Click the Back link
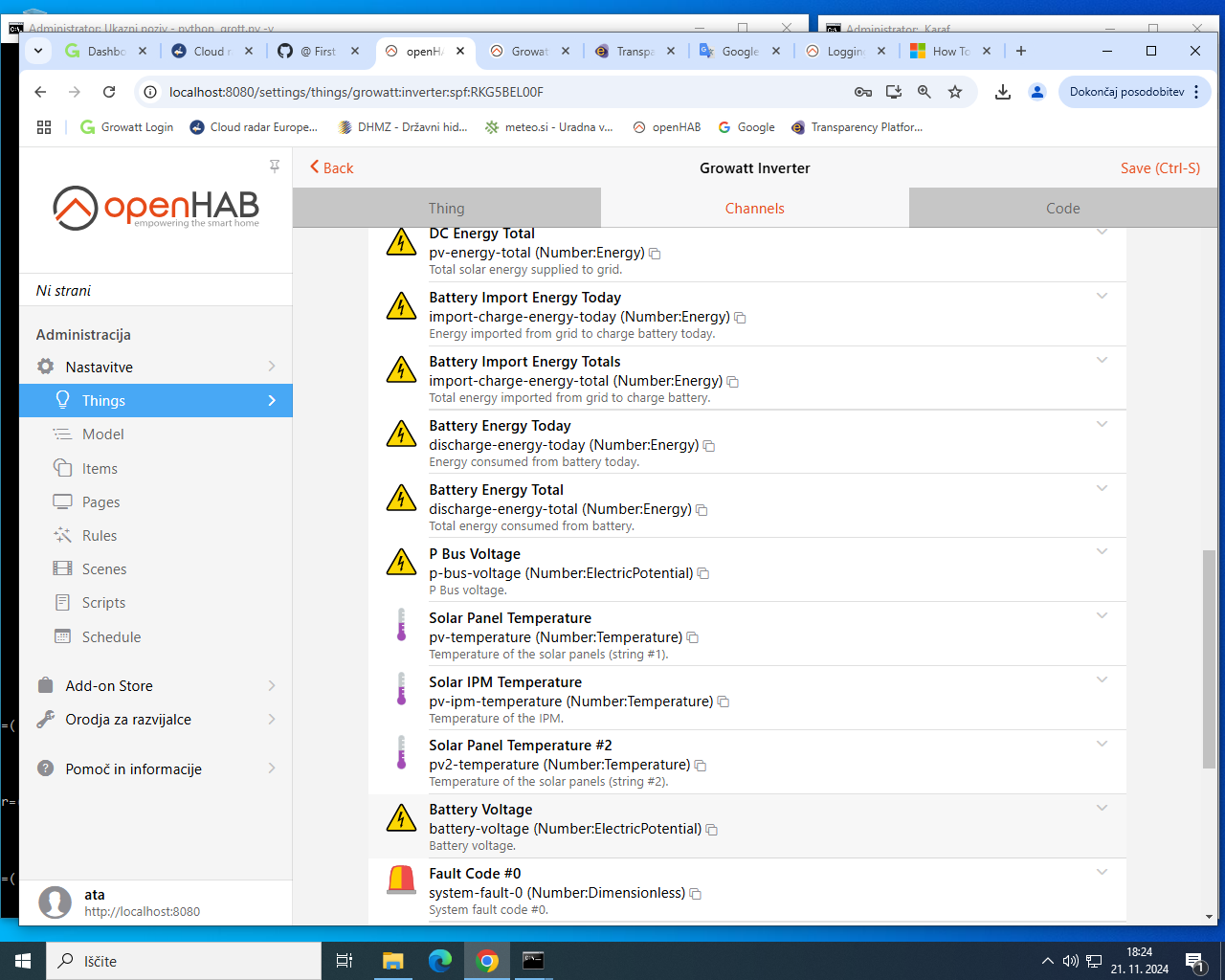This screenshot has height=980, width=1225. [x=331, y=168]
